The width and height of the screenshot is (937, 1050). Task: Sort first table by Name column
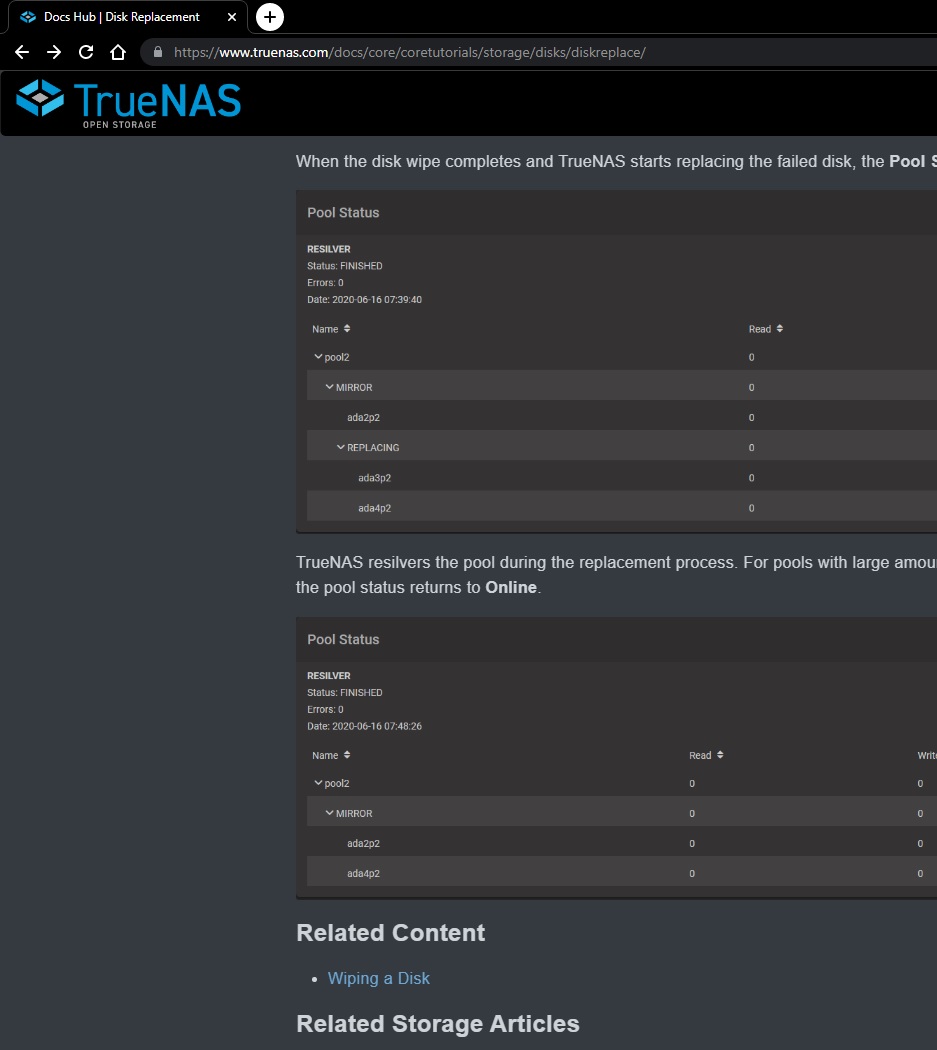tap(347, 329)
